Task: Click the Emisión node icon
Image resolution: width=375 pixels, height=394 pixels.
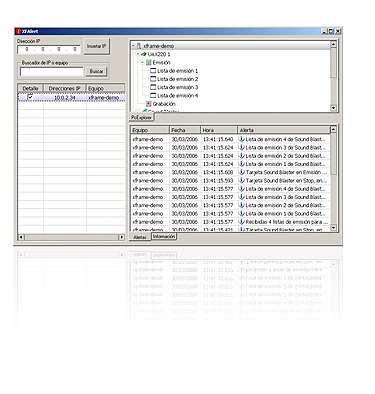Action: point(149,62)
